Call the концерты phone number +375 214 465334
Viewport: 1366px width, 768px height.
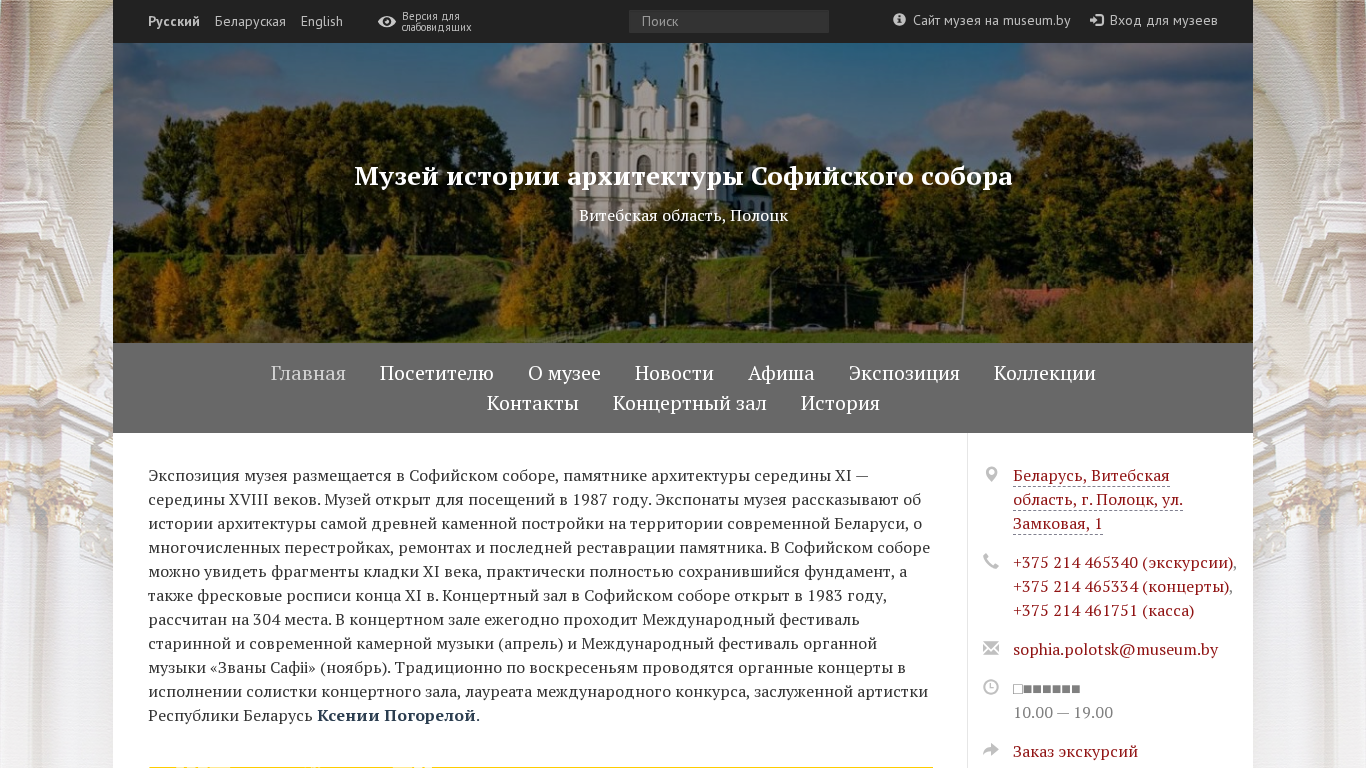(x=1121, y=586)
